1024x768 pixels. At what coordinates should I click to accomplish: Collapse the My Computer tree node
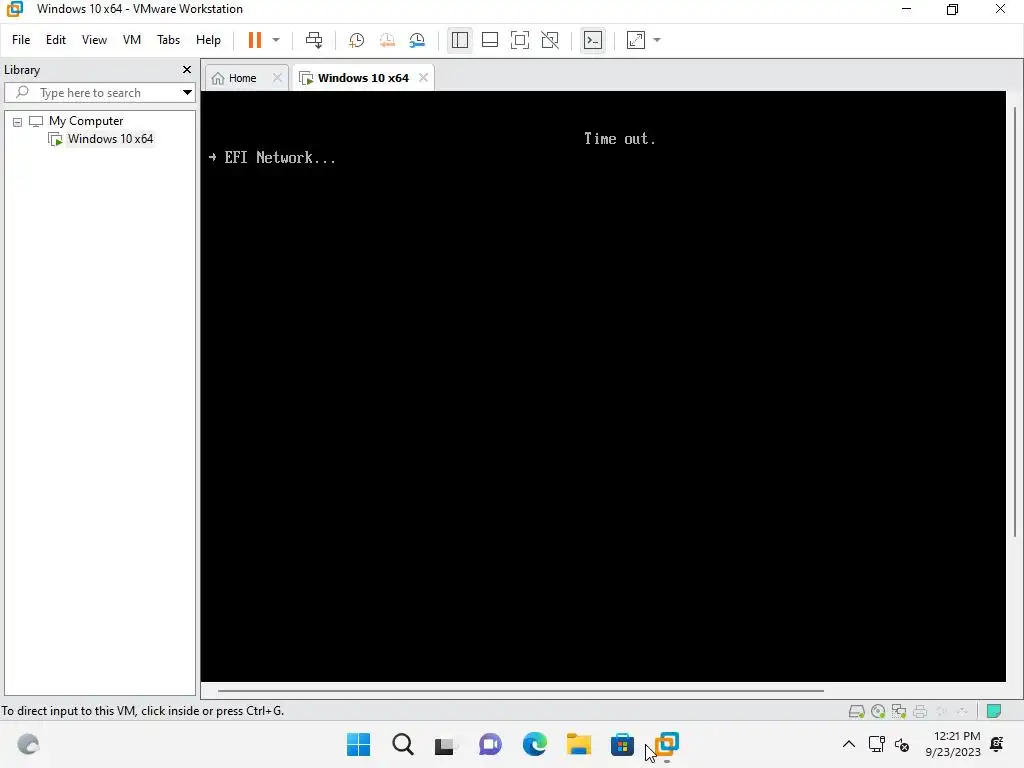pos(18,121)
